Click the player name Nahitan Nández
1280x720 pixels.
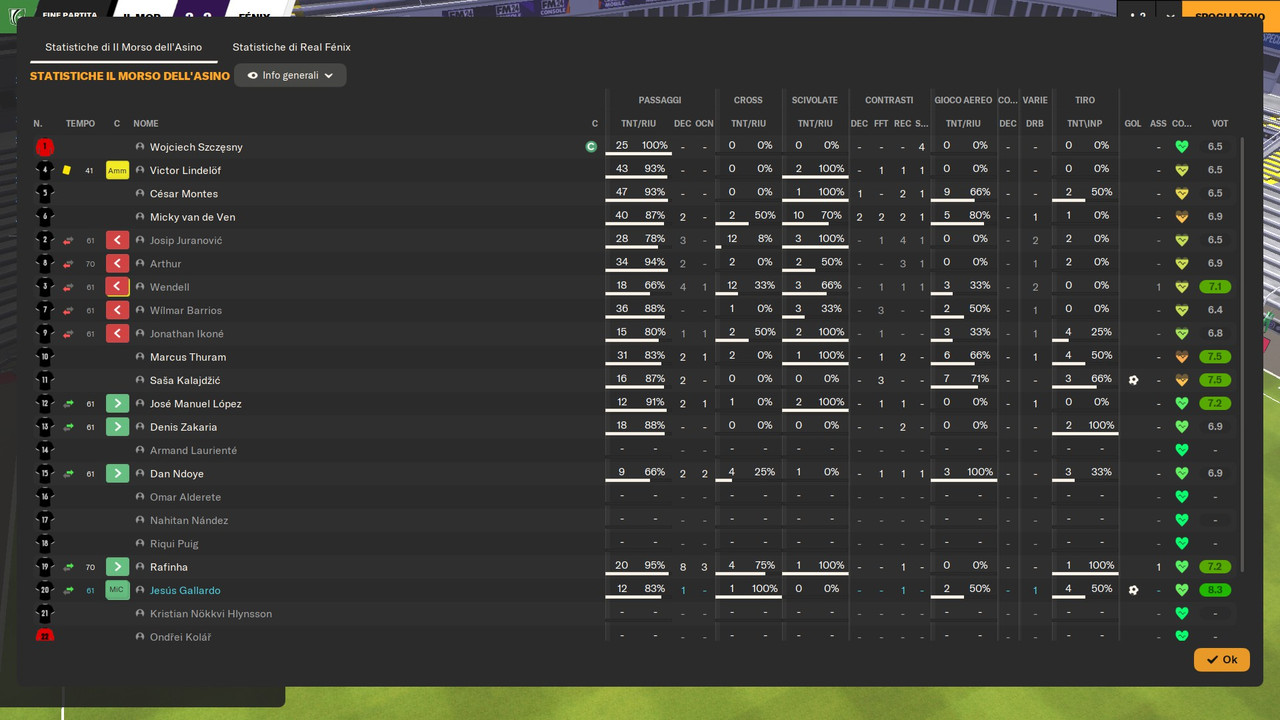[189, 521]
